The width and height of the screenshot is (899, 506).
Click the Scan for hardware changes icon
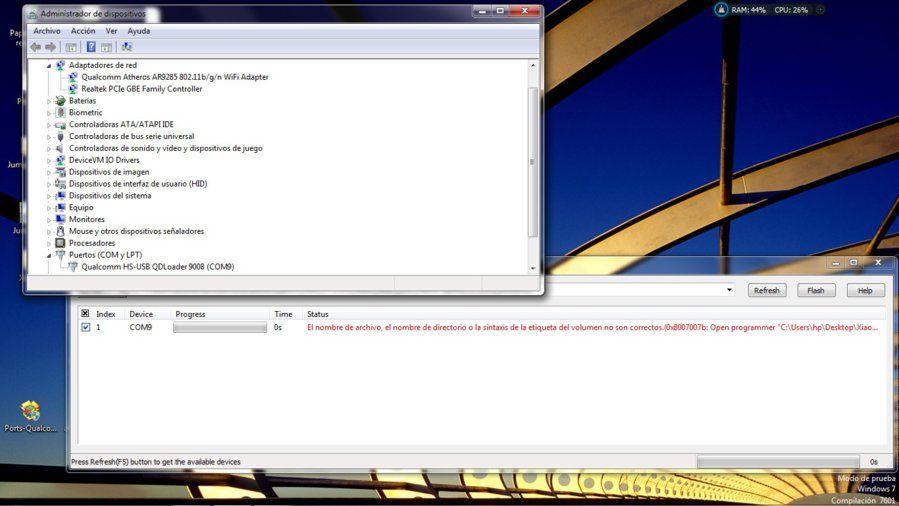click(x=127, y=47)
